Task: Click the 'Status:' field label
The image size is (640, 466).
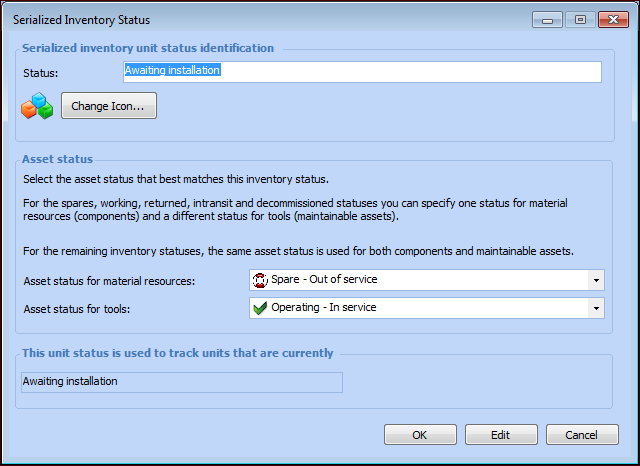Action: 41,73
